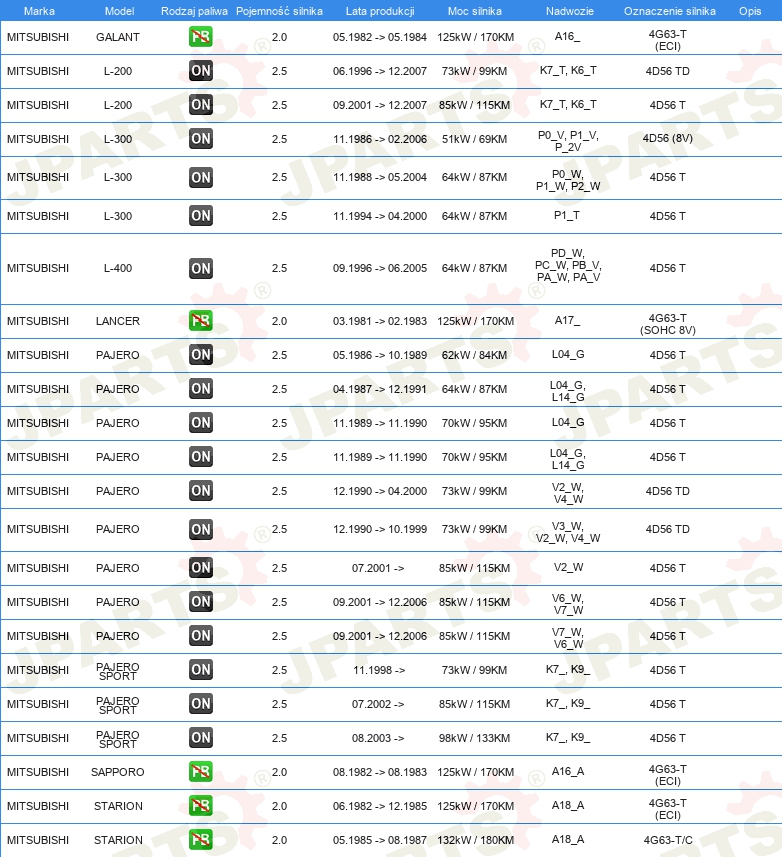Screen dimensions: 782x857
Task: Click the PD_W, PC_W, PB_V body codes
Action: (568, 265)
